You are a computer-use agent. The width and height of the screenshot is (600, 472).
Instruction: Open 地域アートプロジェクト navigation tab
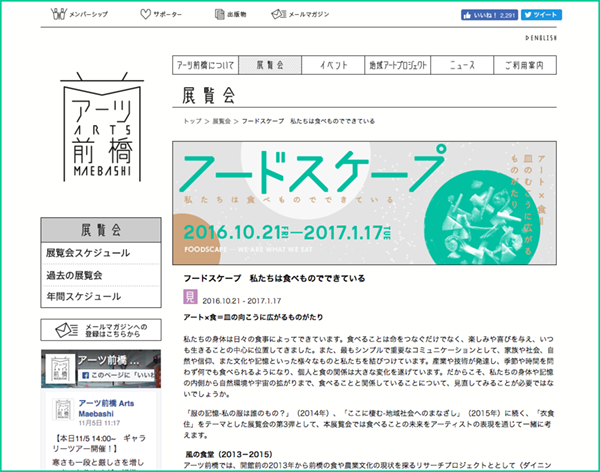tap(398, 64)
